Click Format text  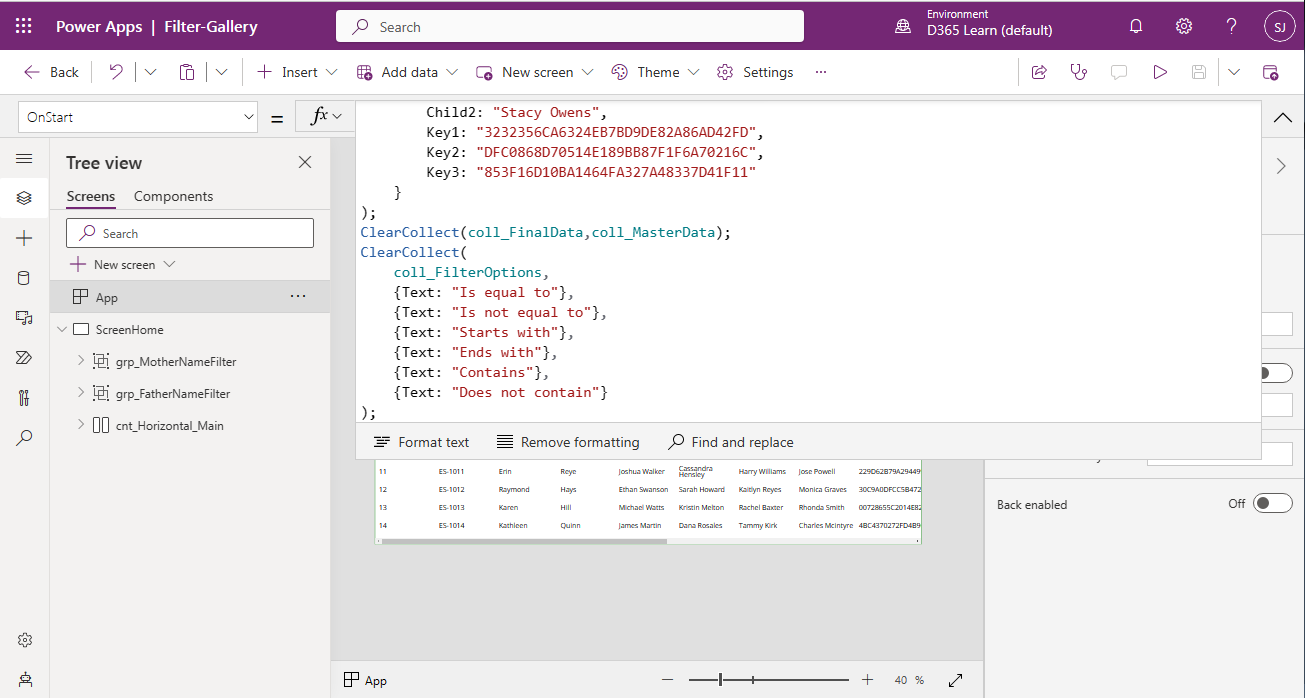[421, 442]
